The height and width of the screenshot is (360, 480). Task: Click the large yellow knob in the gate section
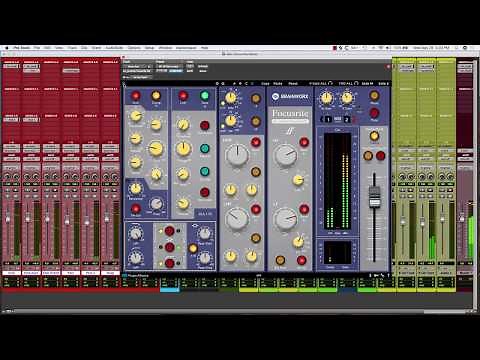pyautogui.click(x=183, y=149)
